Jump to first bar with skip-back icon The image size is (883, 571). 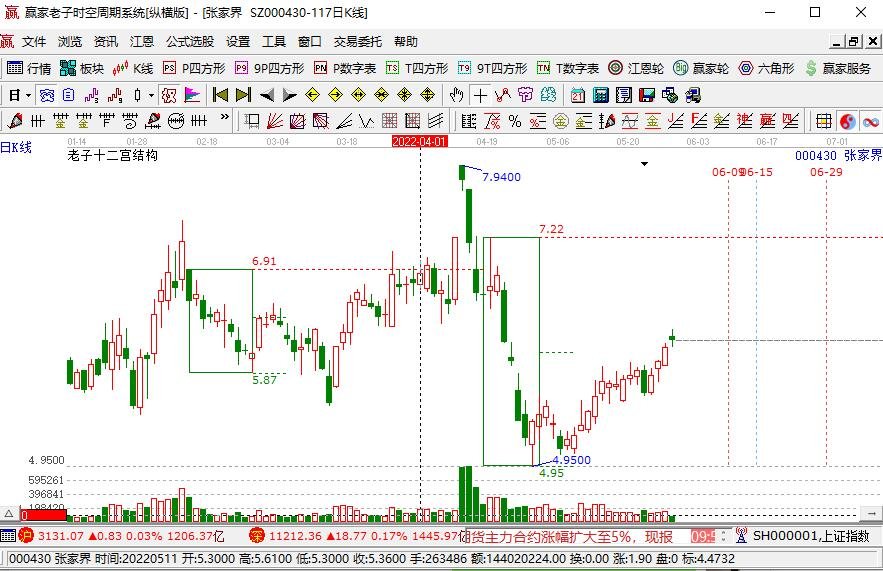point(220,95)
